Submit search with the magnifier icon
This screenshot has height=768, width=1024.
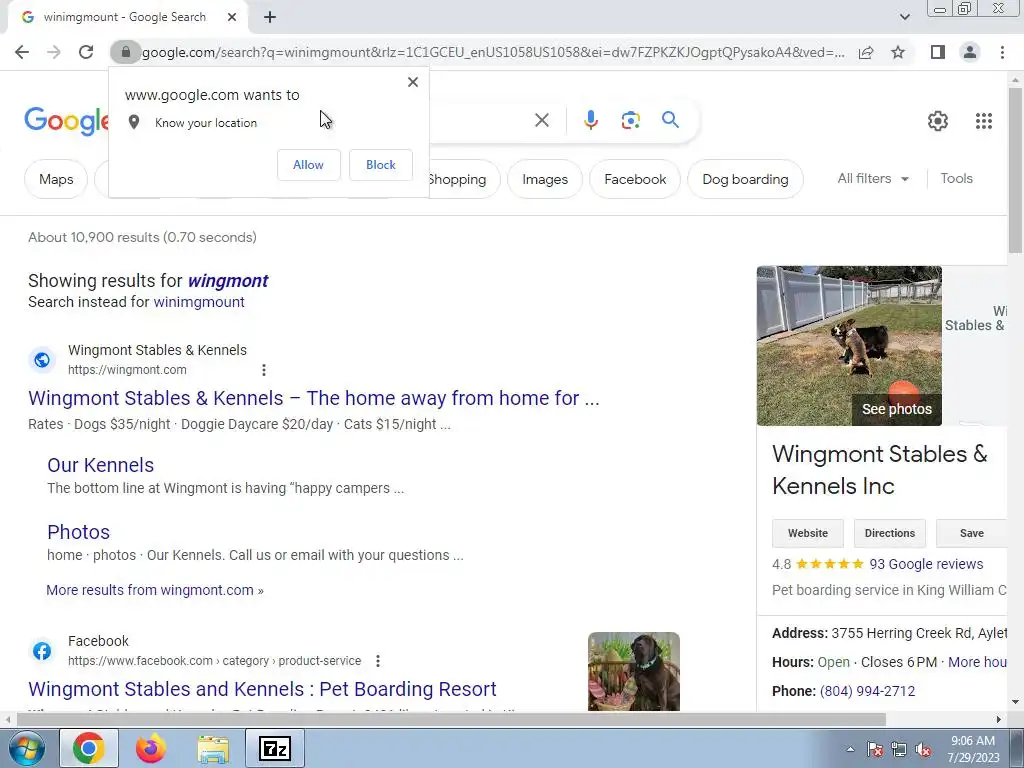coord(670,120)
